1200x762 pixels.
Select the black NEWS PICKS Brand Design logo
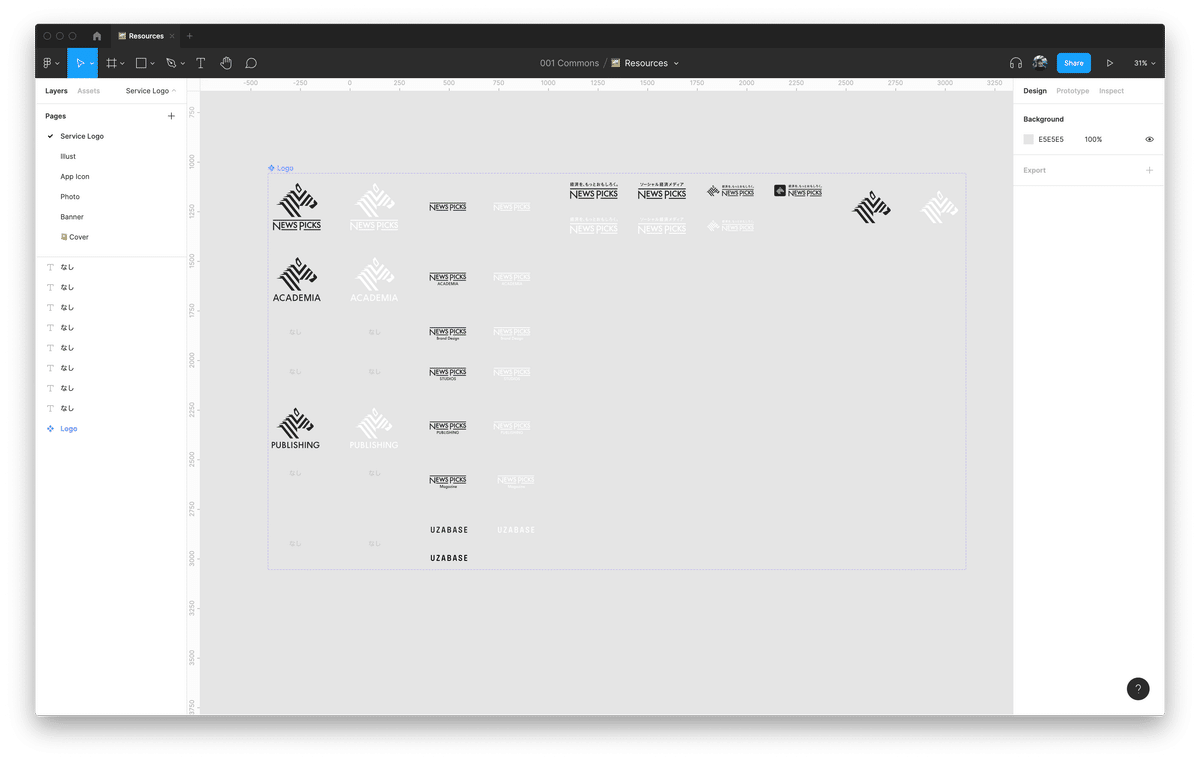coord(448,333)
